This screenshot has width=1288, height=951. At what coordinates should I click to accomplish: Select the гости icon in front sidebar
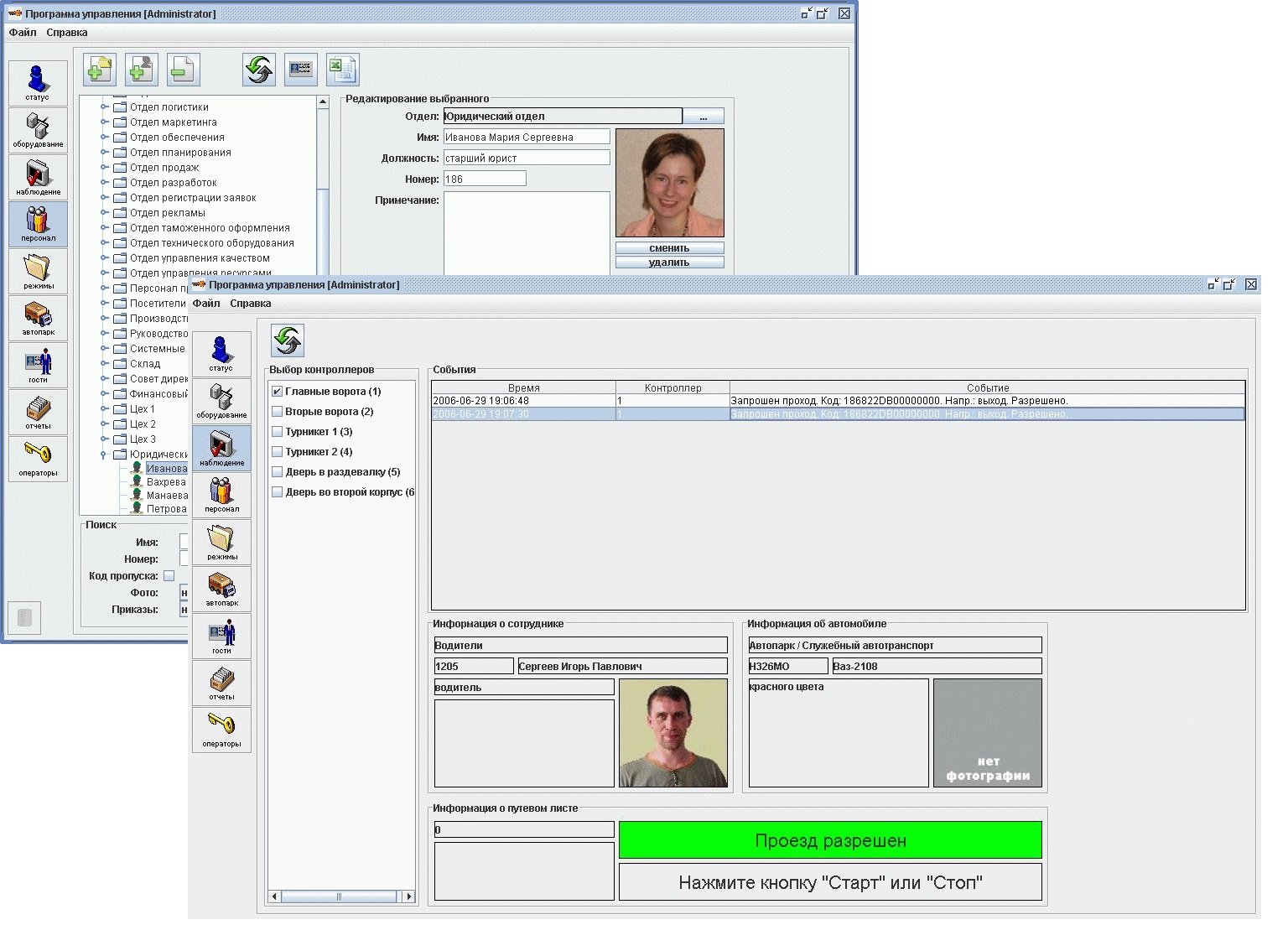tap(221, 635)
